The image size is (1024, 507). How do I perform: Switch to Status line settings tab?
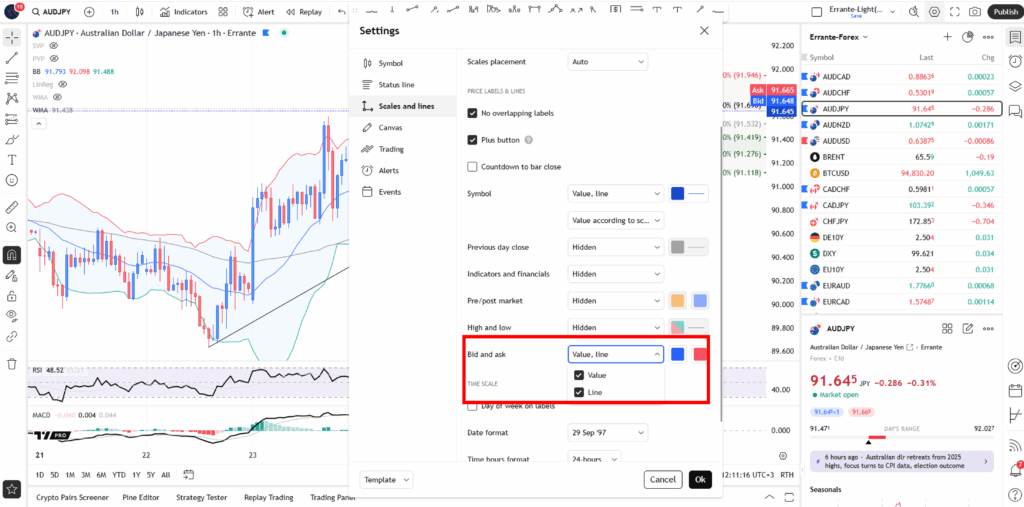point(403,85)
